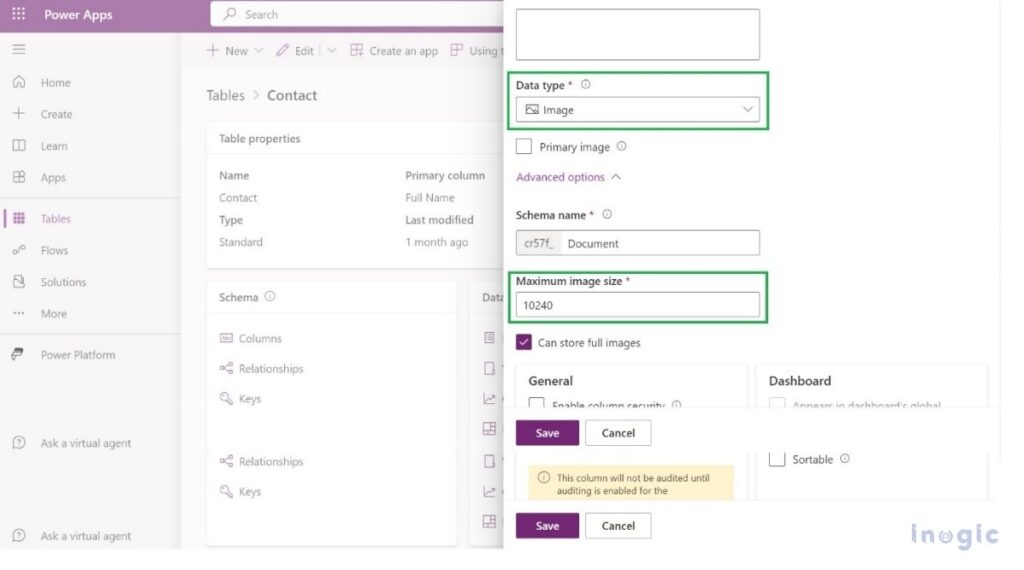
Task: Expand the New dropdown in toolbar
Action: click(x=259, y=51)
